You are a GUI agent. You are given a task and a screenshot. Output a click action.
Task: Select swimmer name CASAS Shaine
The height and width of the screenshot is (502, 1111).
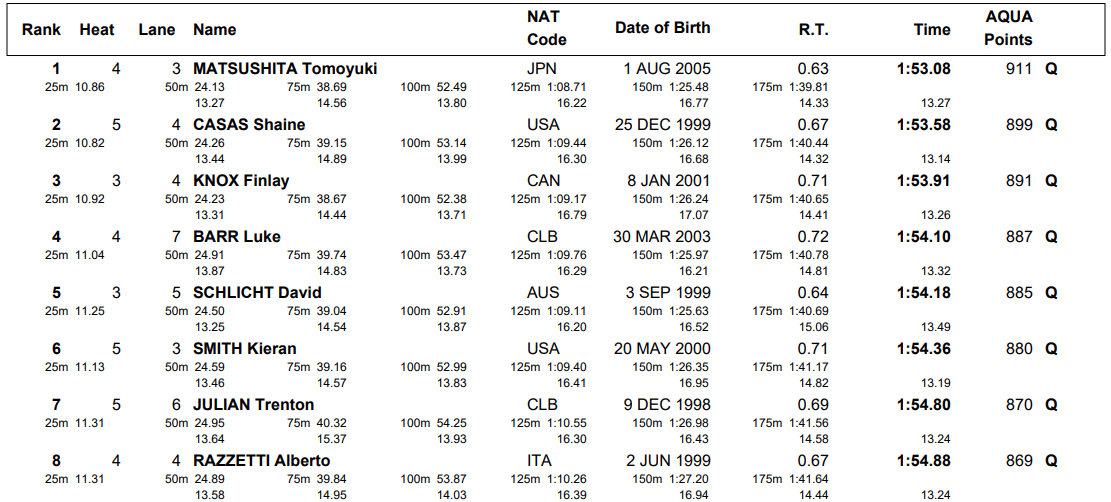pos(249,125)
